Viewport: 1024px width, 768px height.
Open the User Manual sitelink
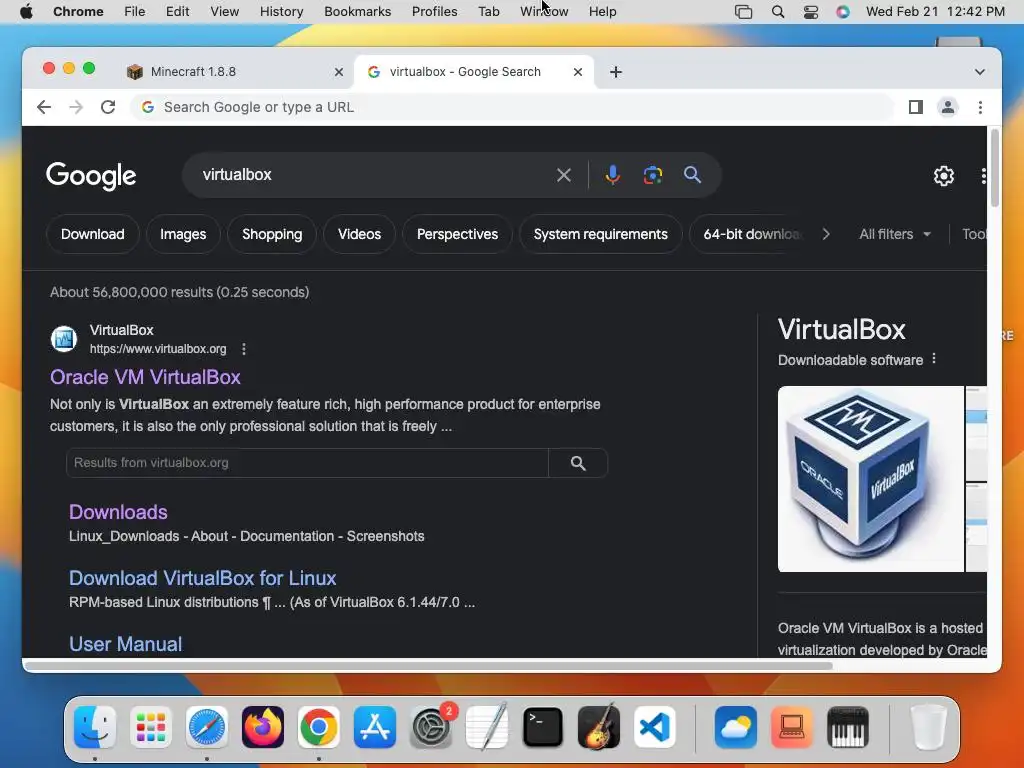125,644
